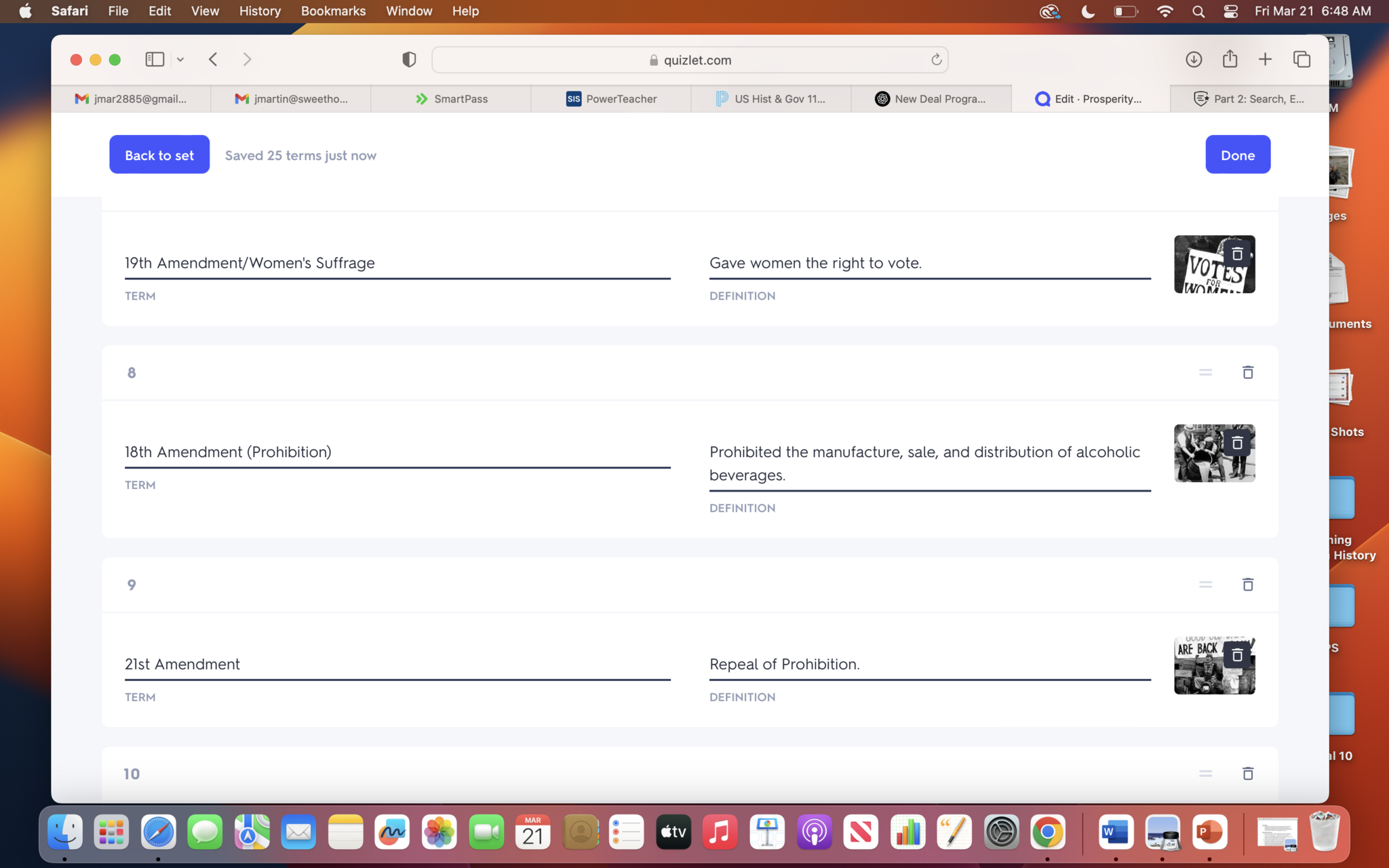Click the Back to set button
Screen dimensions: 1389x868
159,155
